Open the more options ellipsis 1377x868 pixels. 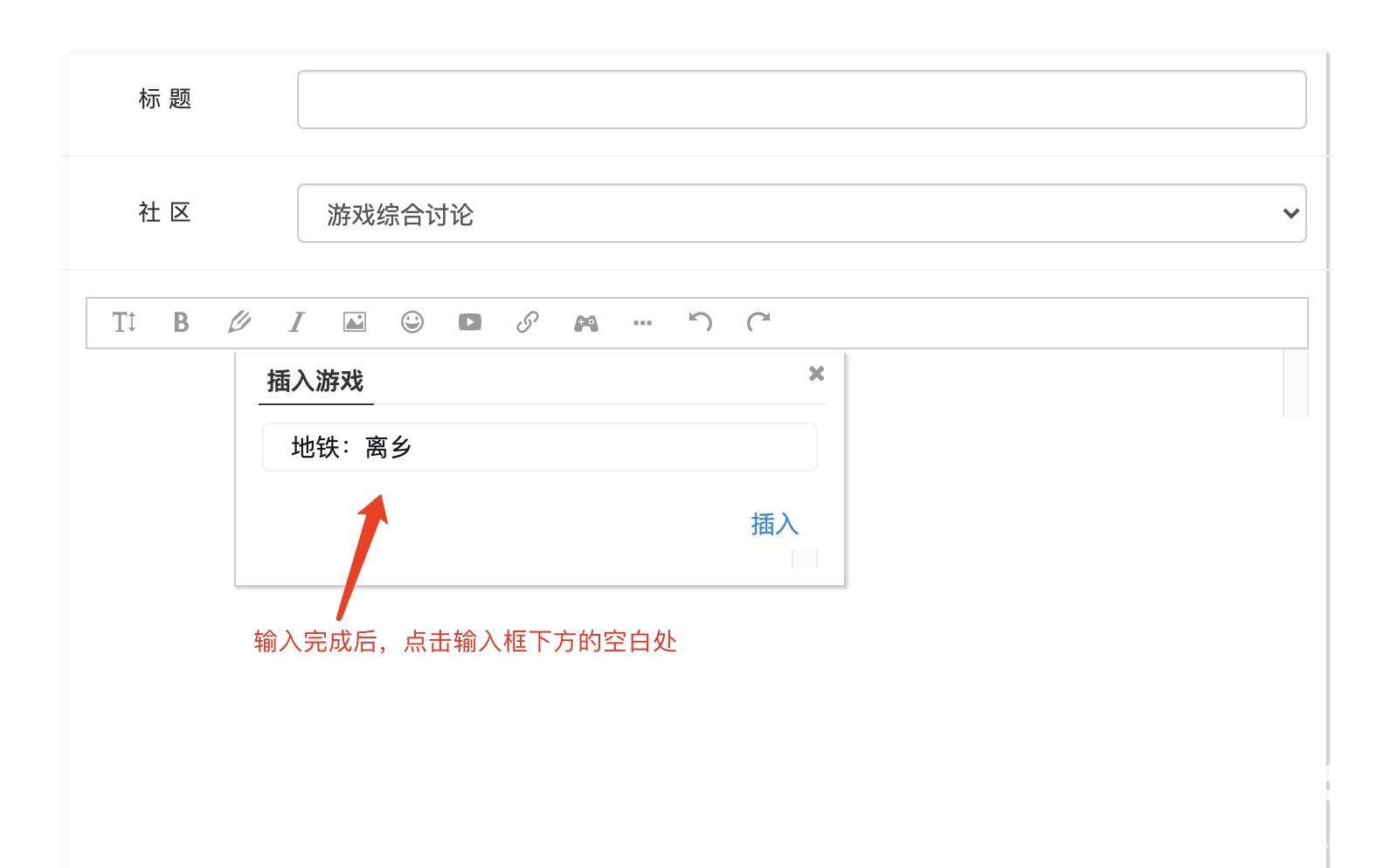click(642, 322)
